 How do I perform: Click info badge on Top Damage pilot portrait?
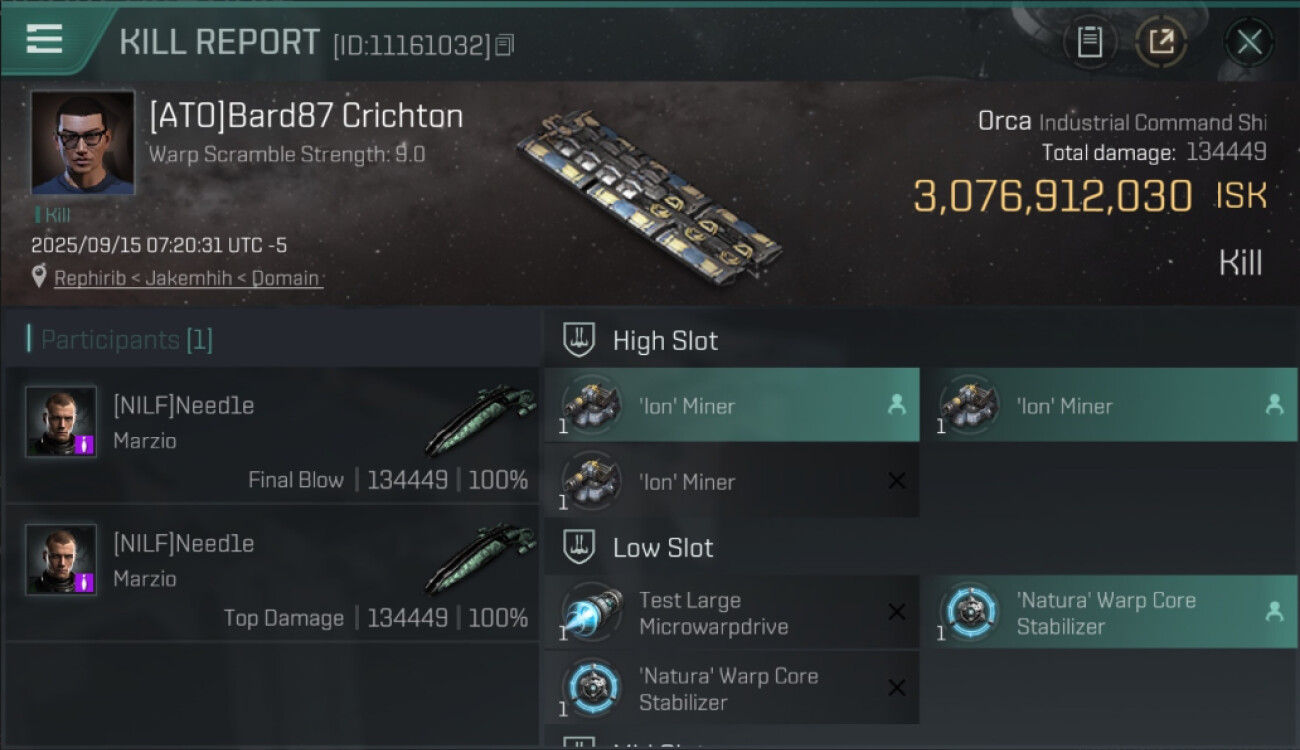click(x=84, y=581)
